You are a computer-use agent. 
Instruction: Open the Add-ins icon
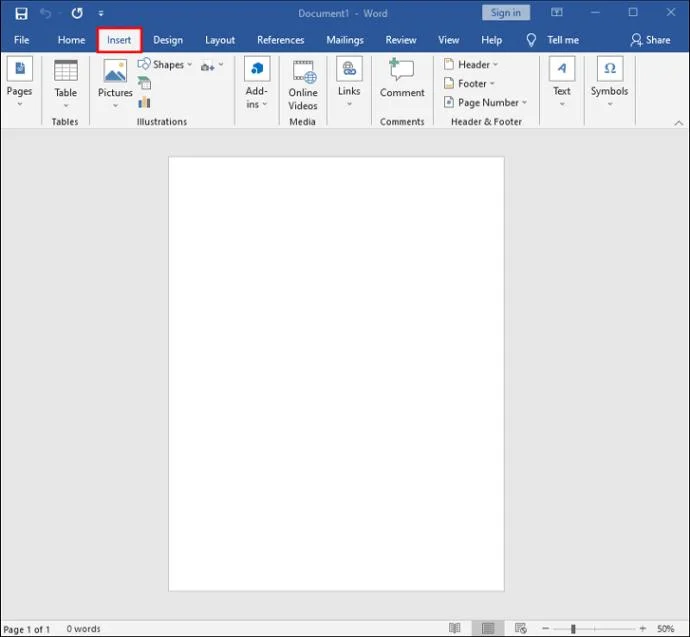tap(257, 69)
